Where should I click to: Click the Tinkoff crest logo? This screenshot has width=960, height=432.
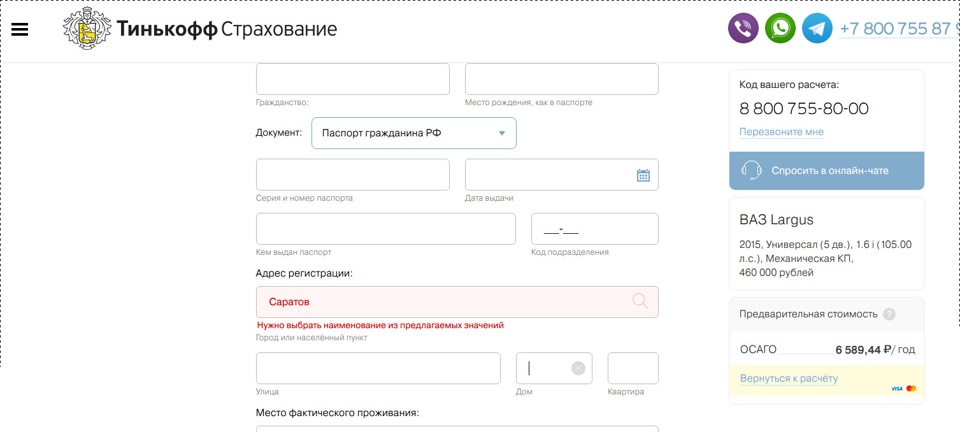pos(88,29)
